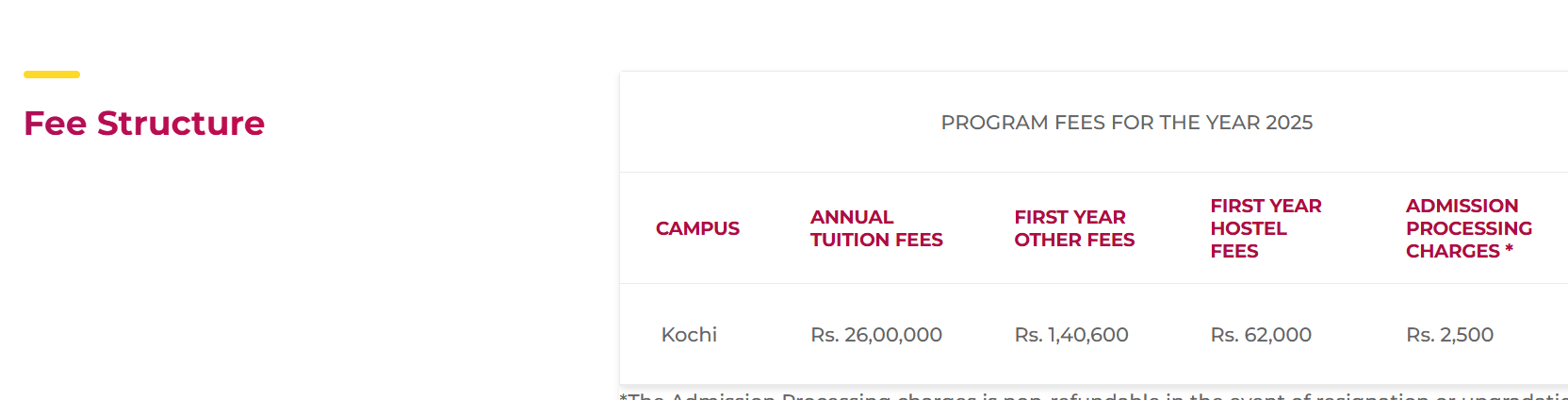1568x400 pixels.
Task: Click the Rs. 62,000 hostel fee value
Action: pos(1261,335)
